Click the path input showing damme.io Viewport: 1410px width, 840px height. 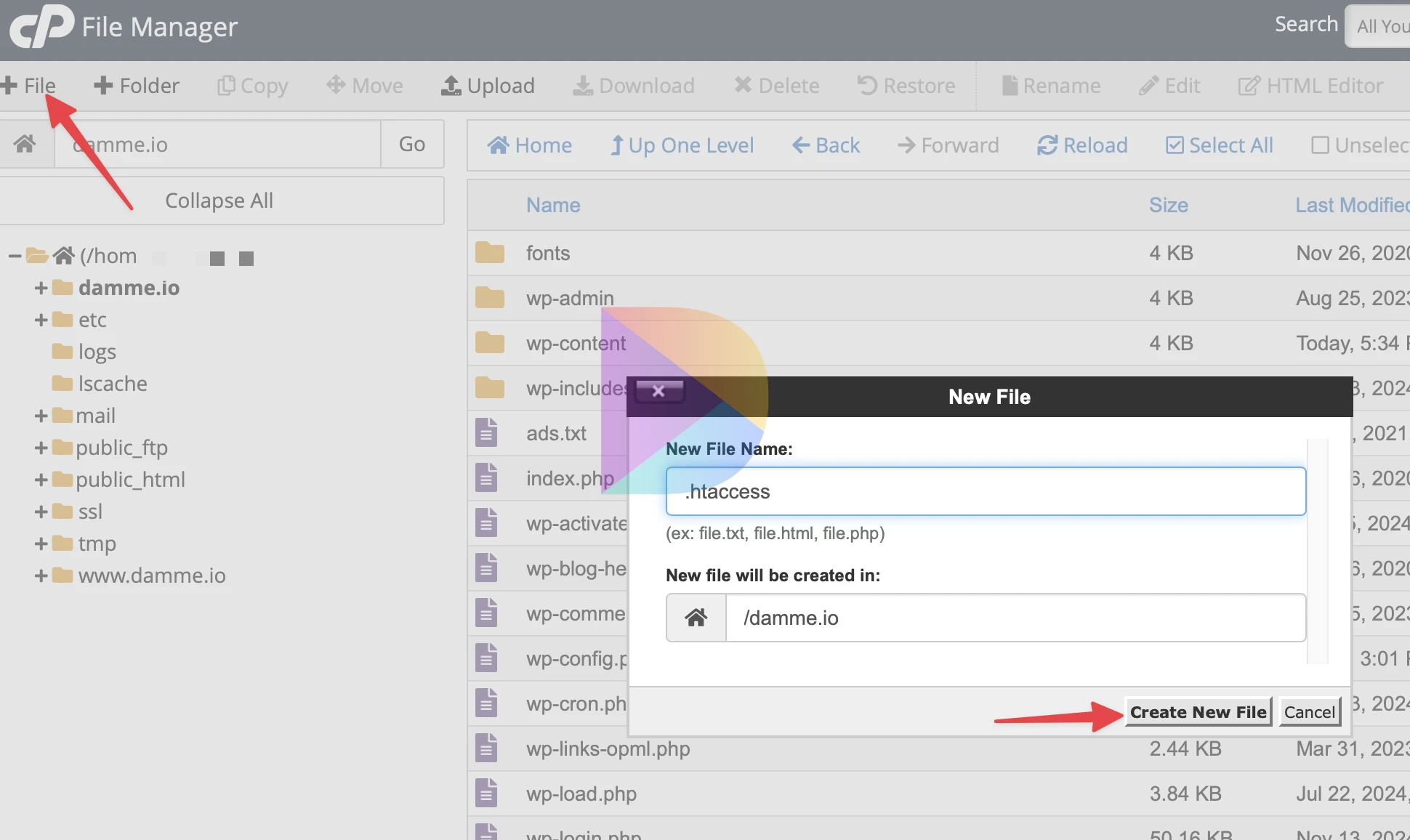218,144
